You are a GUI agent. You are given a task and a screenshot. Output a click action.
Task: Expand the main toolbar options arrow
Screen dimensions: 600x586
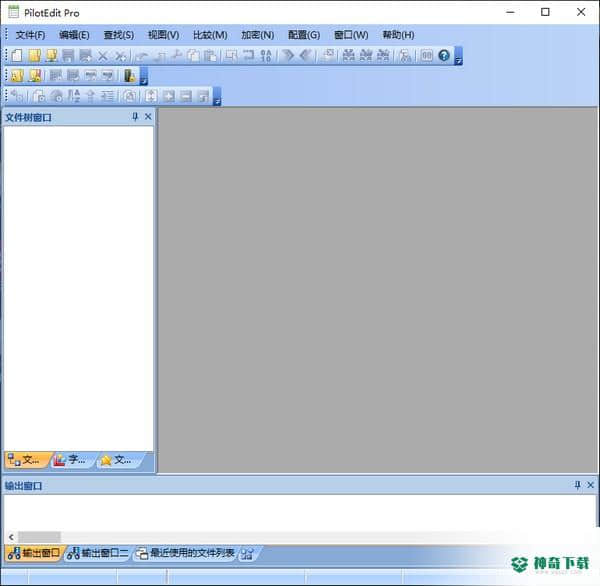coord(458,56)
